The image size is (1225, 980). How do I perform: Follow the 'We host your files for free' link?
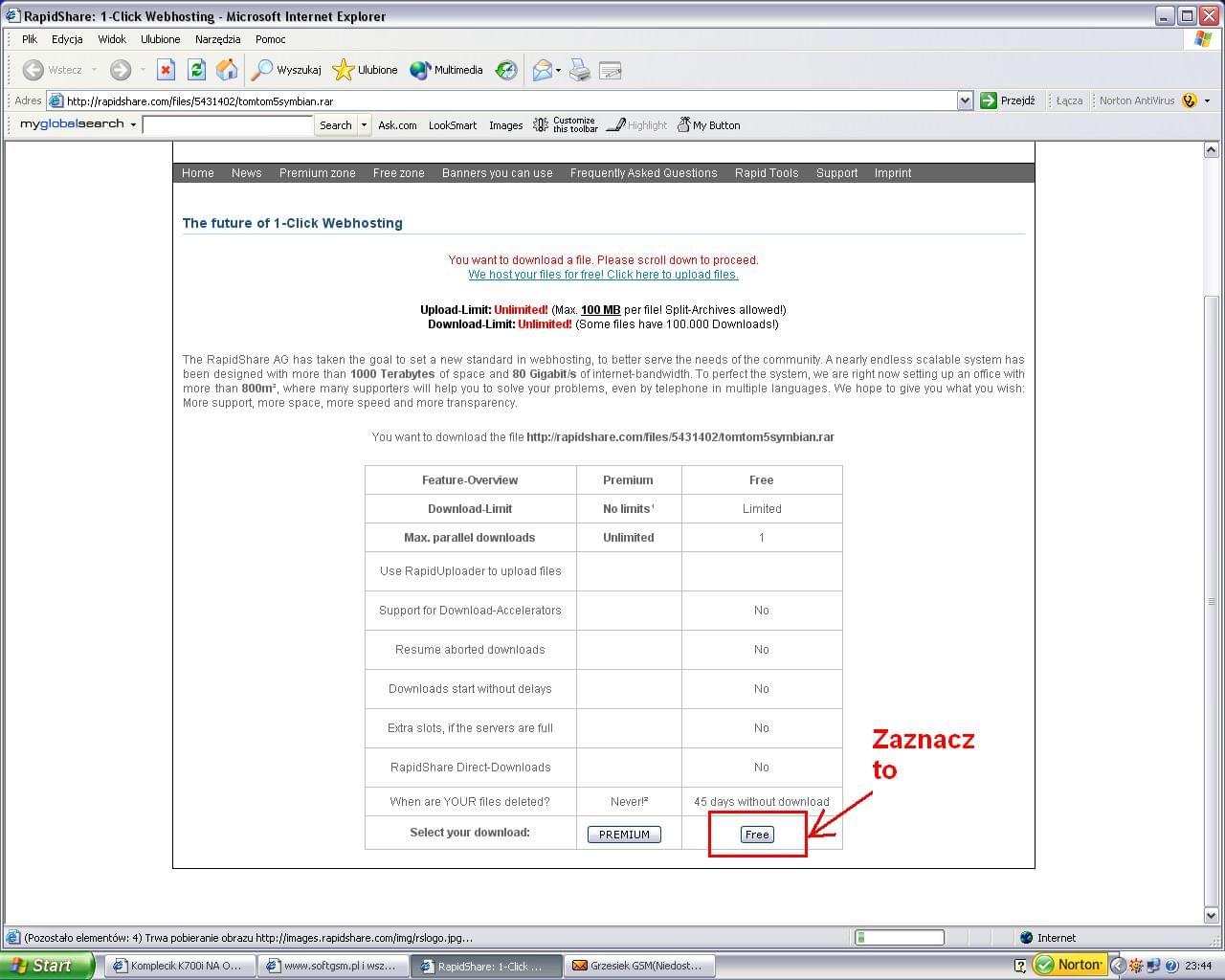(603, 275)
